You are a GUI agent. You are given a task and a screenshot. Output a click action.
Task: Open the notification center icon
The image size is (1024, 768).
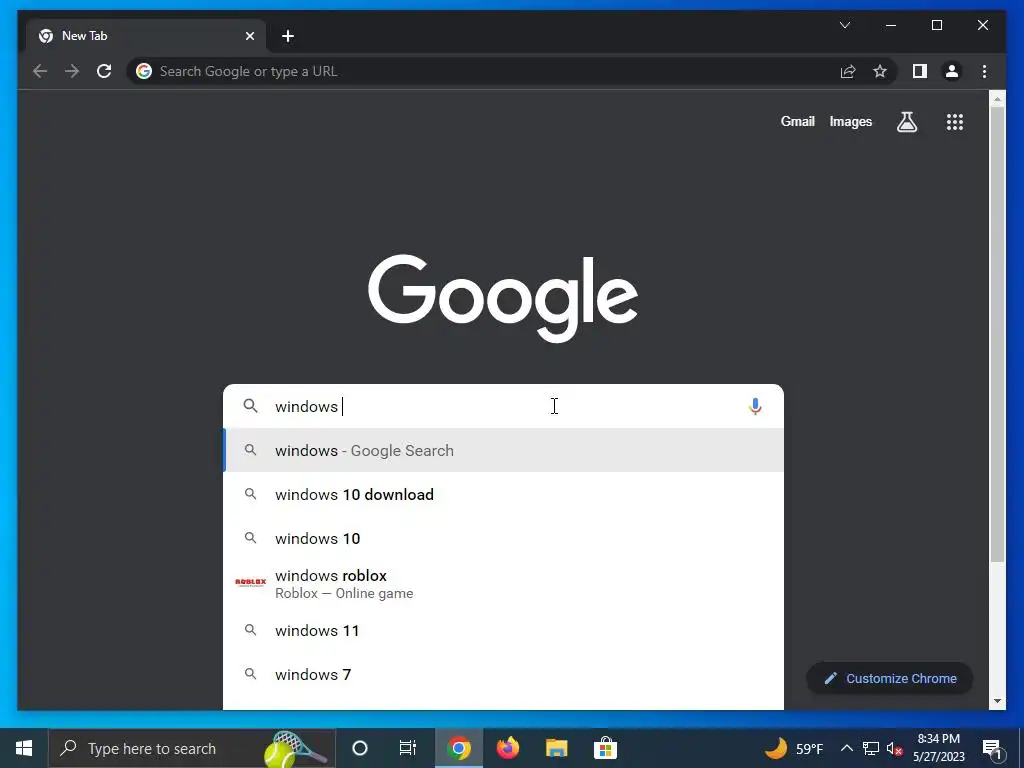click(993, 748)
